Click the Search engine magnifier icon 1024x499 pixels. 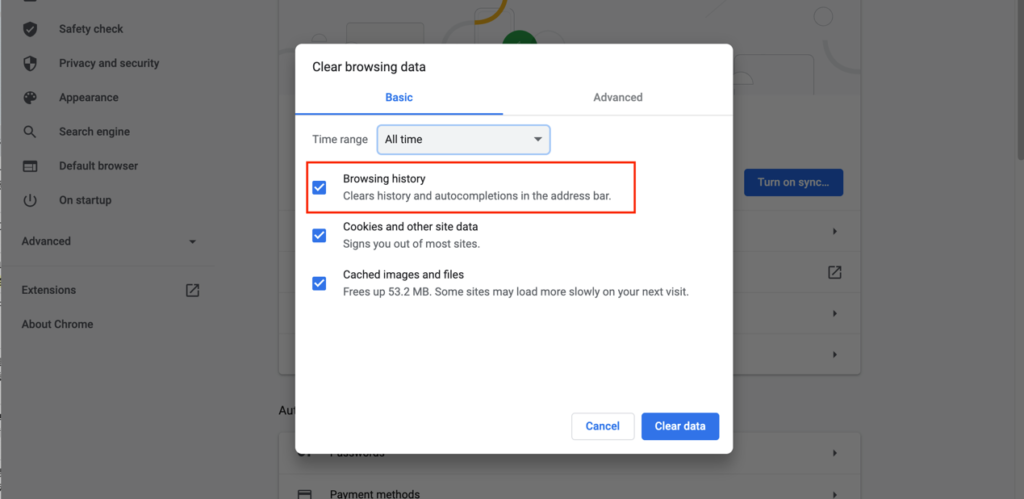point(30,132)
